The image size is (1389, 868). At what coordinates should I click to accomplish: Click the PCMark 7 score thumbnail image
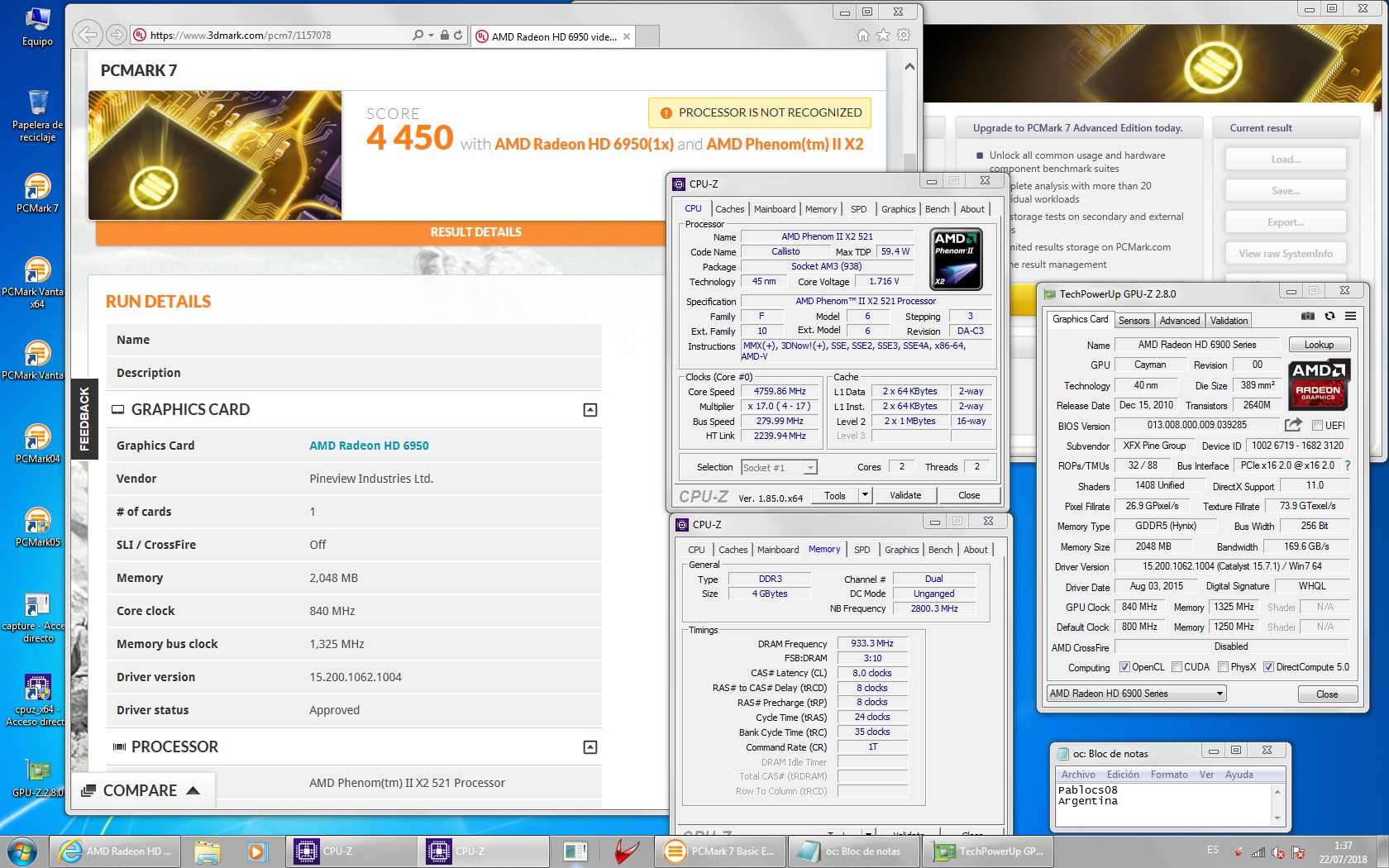click(x=215, y=155)
